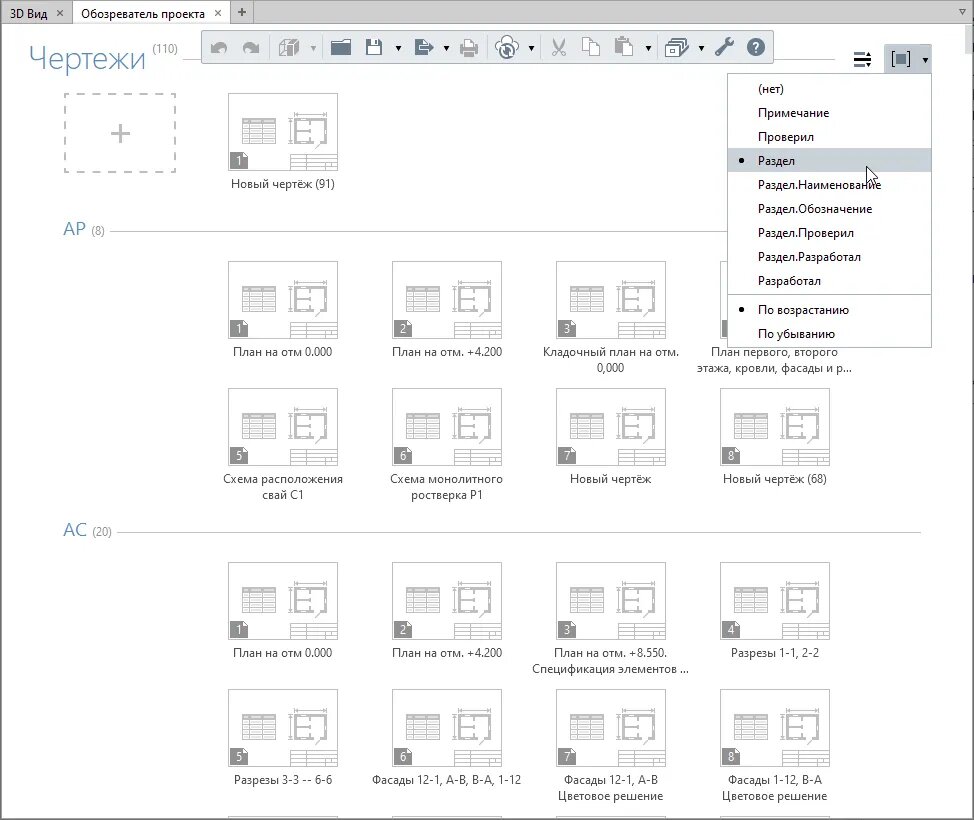Open Кладочный план на отм. 0,000 thumbnail

[x=611, y=300]
